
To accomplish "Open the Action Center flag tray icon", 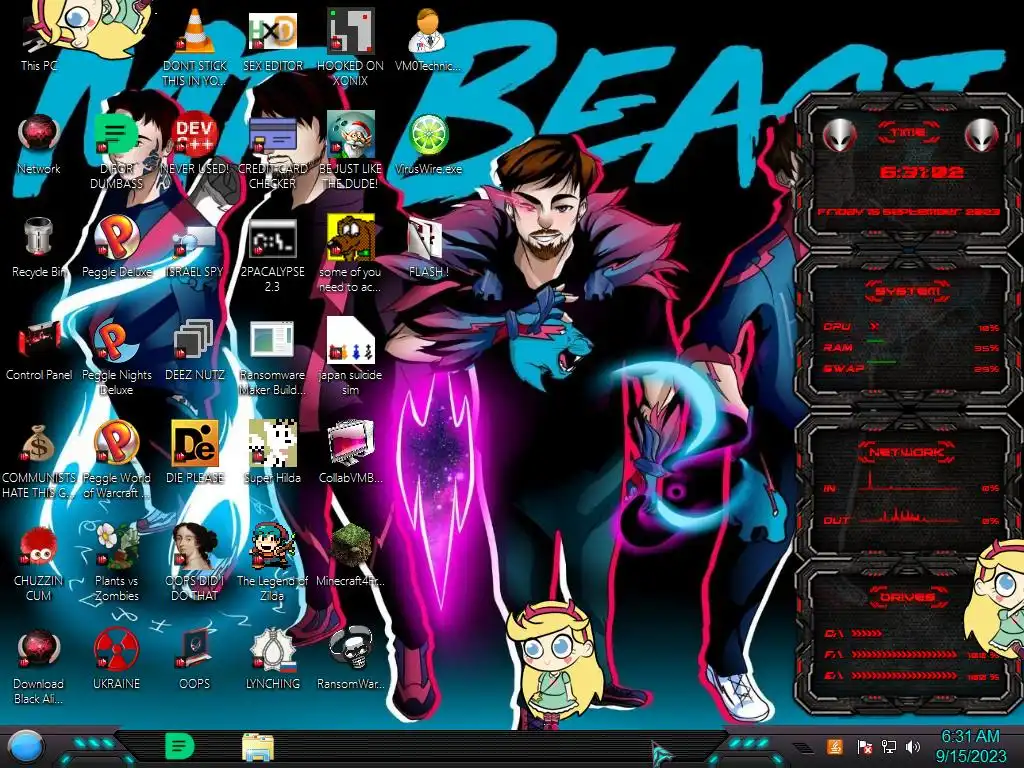I will tap(865, 746).
